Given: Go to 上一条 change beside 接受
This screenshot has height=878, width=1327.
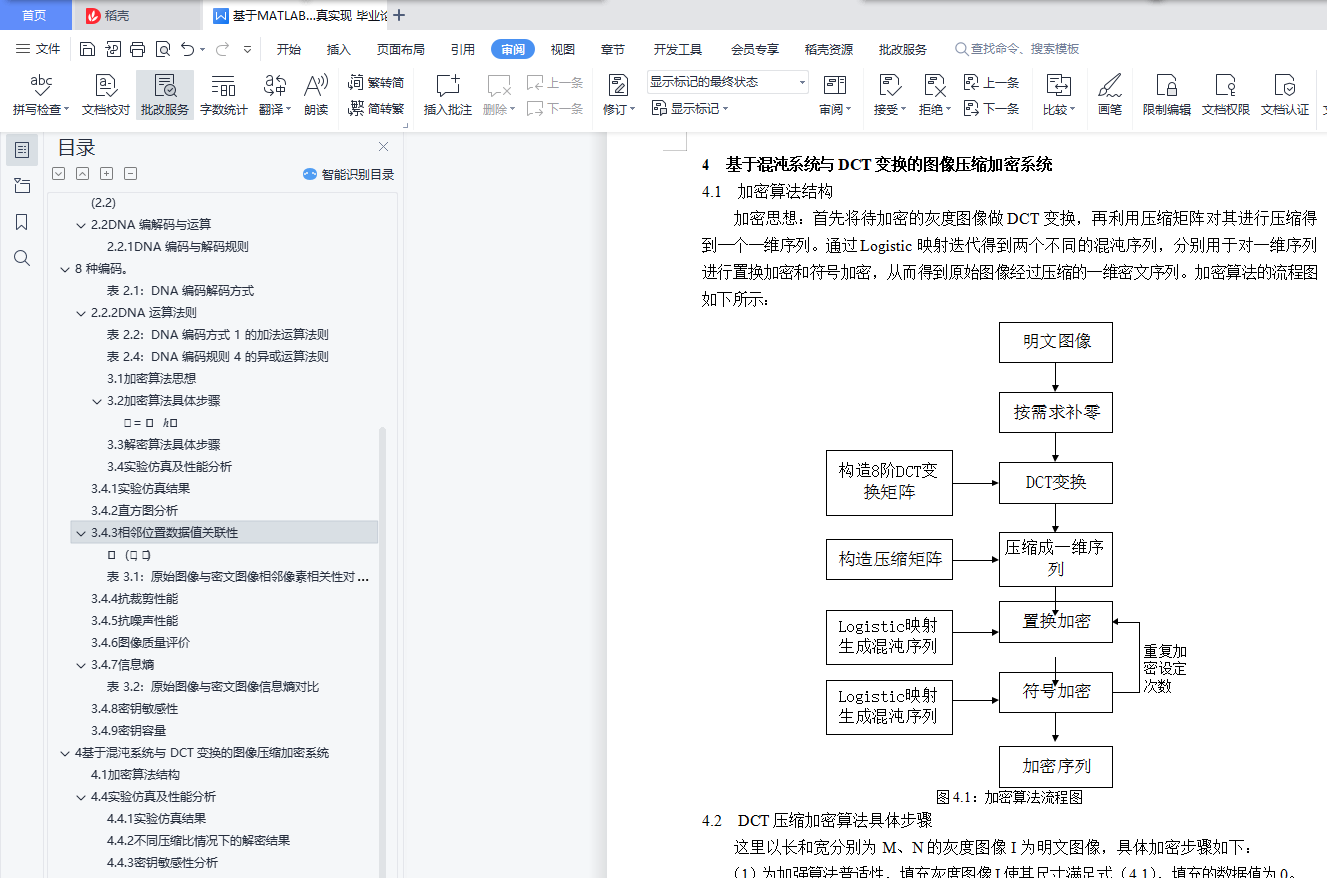Looking at the screenshot, I should coord(992,83).
